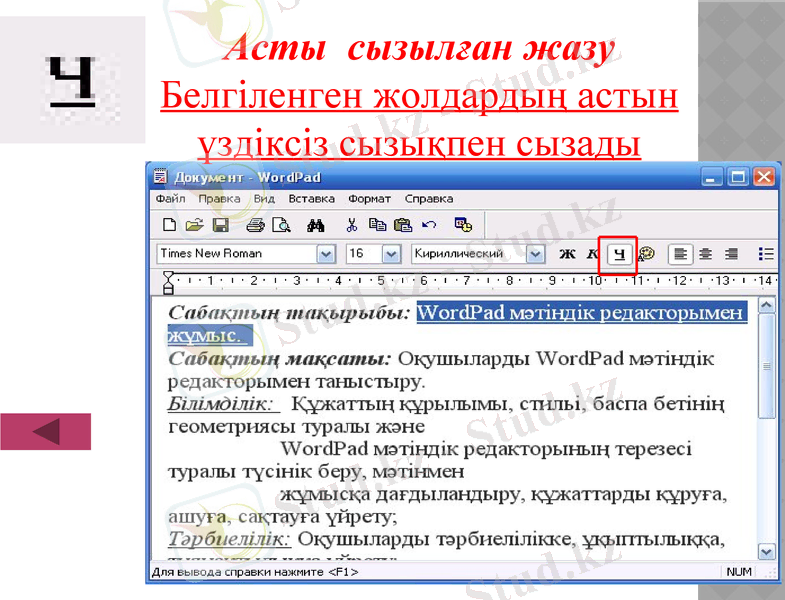
Task: Click the underlined word "Тәрбиелілік:"
Action: coord(229,539)
